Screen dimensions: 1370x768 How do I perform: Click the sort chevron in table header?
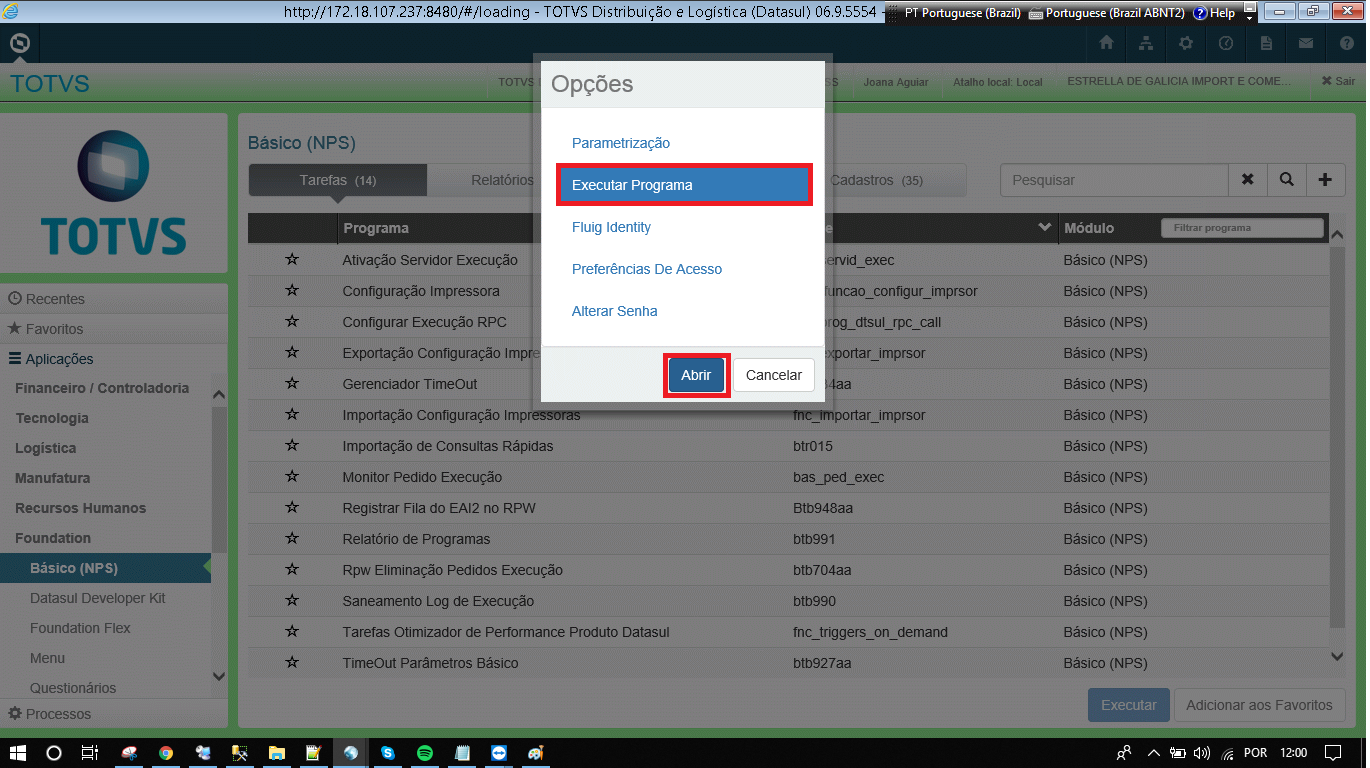(x=1045, y=228)
